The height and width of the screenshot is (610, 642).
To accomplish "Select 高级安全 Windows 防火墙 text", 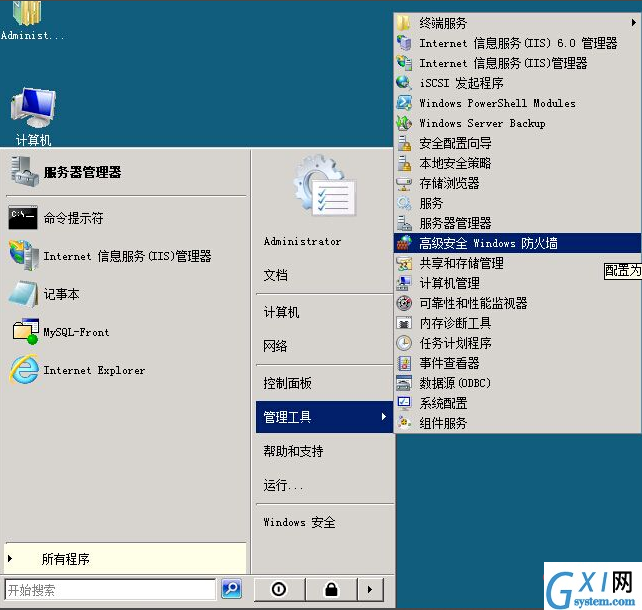I will [488, 243].
